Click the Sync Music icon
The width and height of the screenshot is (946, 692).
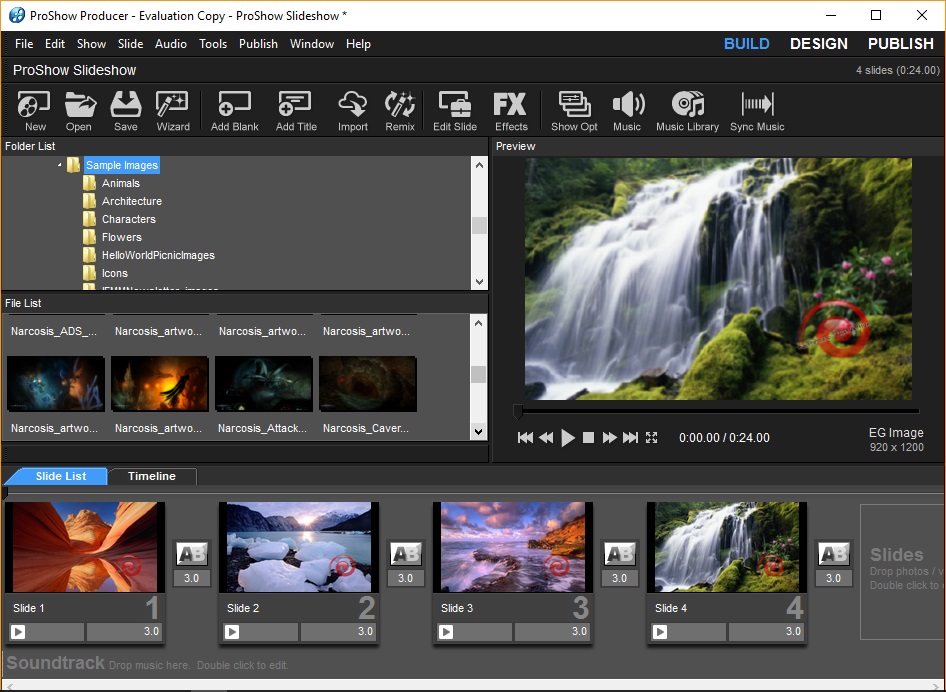757,110
